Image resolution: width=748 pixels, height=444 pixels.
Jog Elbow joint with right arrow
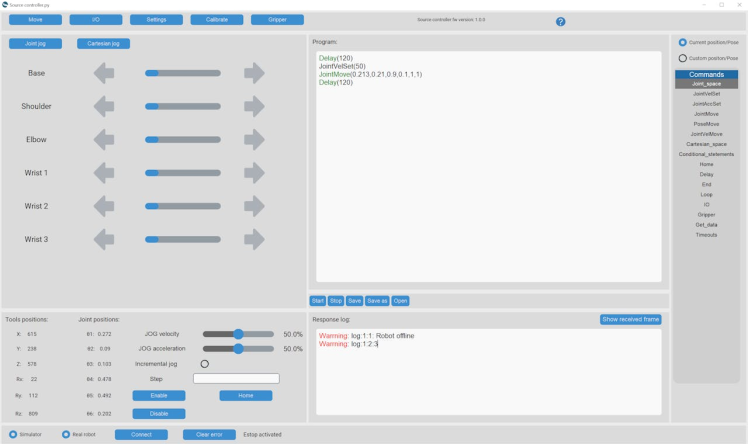coord(254,140)
